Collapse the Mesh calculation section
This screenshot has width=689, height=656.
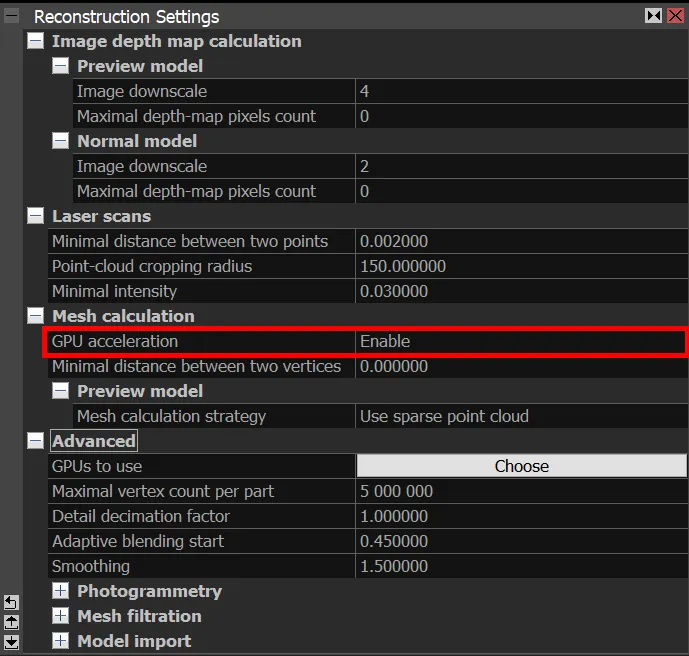click(x=35, y=316)
